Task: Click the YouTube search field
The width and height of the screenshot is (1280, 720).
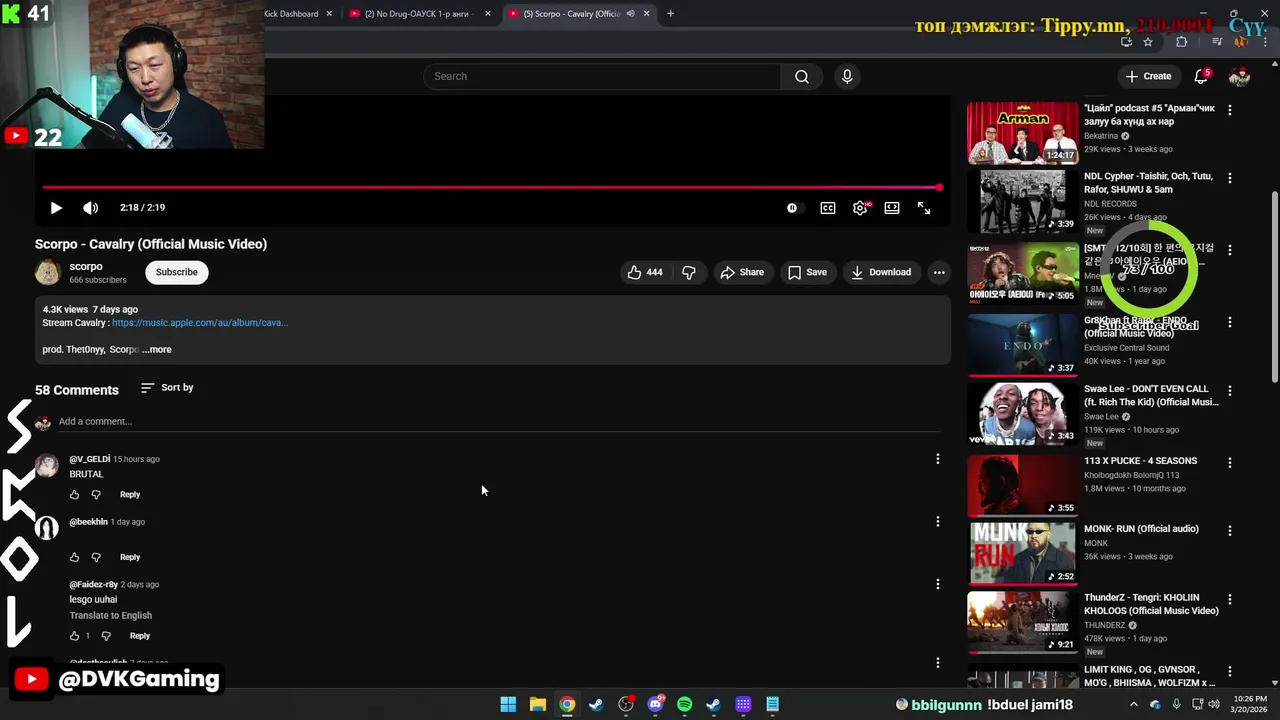Action: coord(602,76)
